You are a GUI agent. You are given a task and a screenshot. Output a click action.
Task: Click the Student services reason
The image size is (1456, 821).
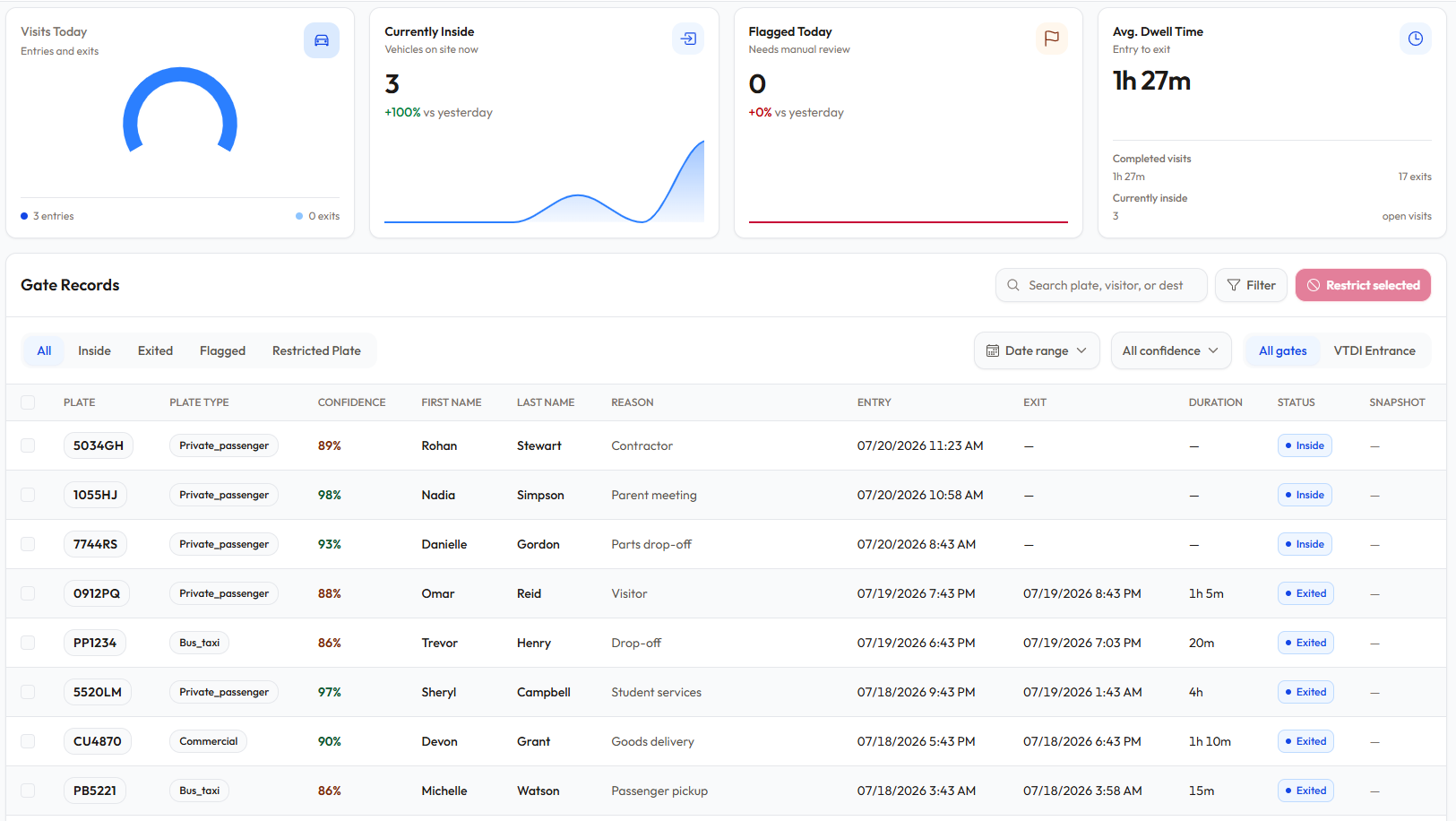pos(657,692)
